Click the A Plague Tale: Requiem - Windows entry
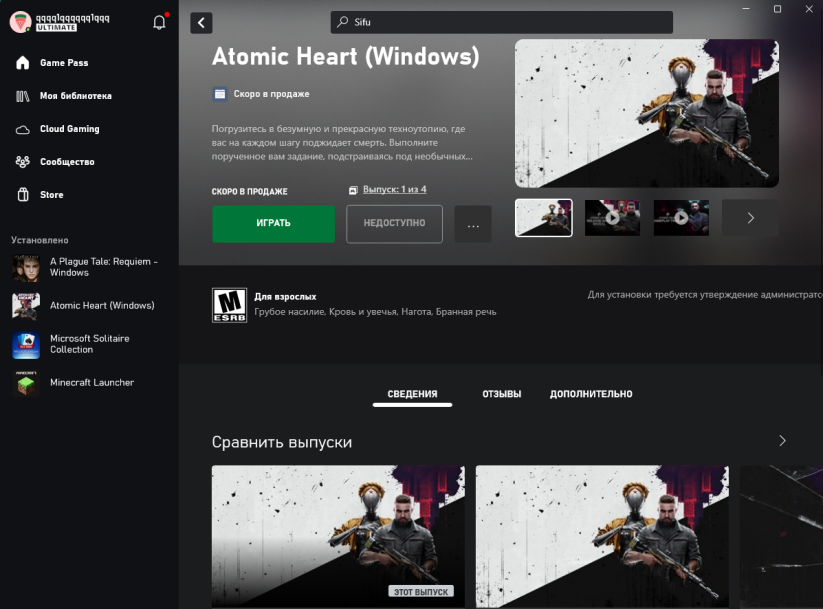Viewport: 823px width, 609px height. (x=104, y=267)
